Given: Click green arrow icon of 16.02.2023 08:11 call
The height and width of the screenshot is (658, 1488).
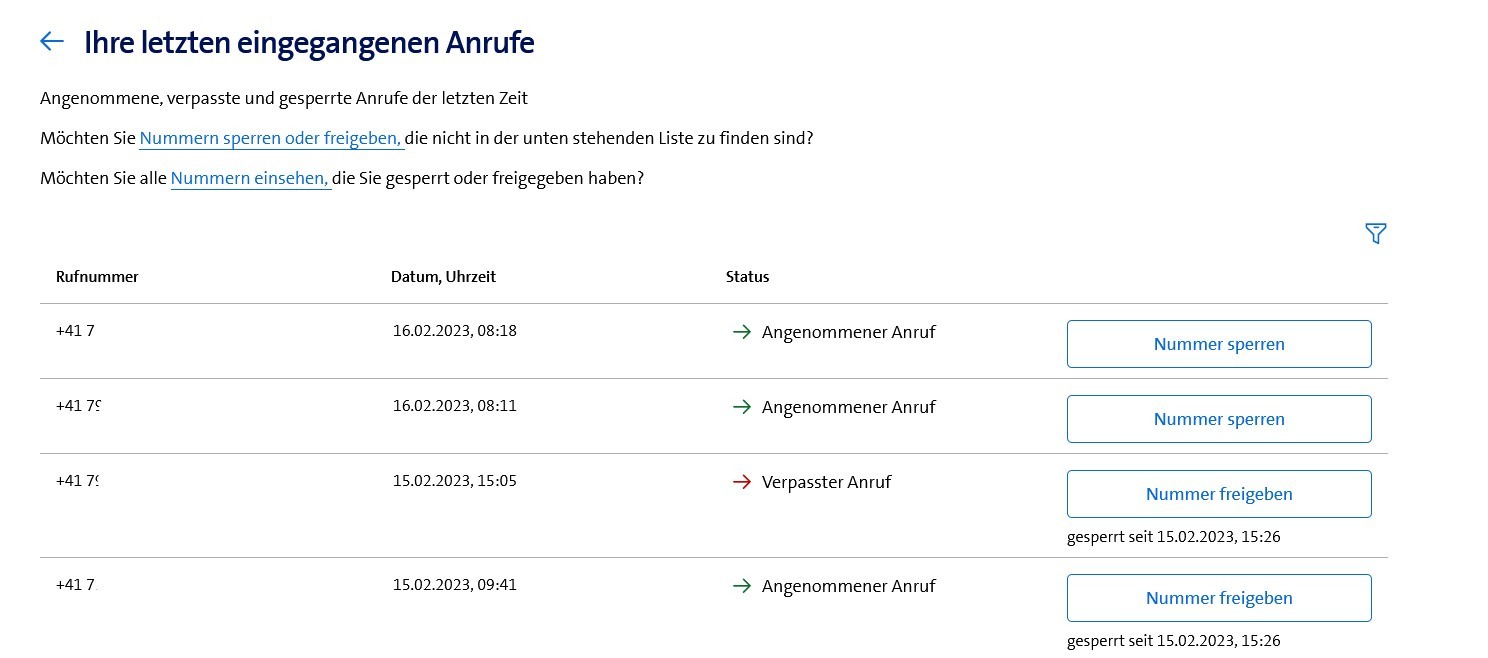Looking at the screenshot, I should coord(742,407).
